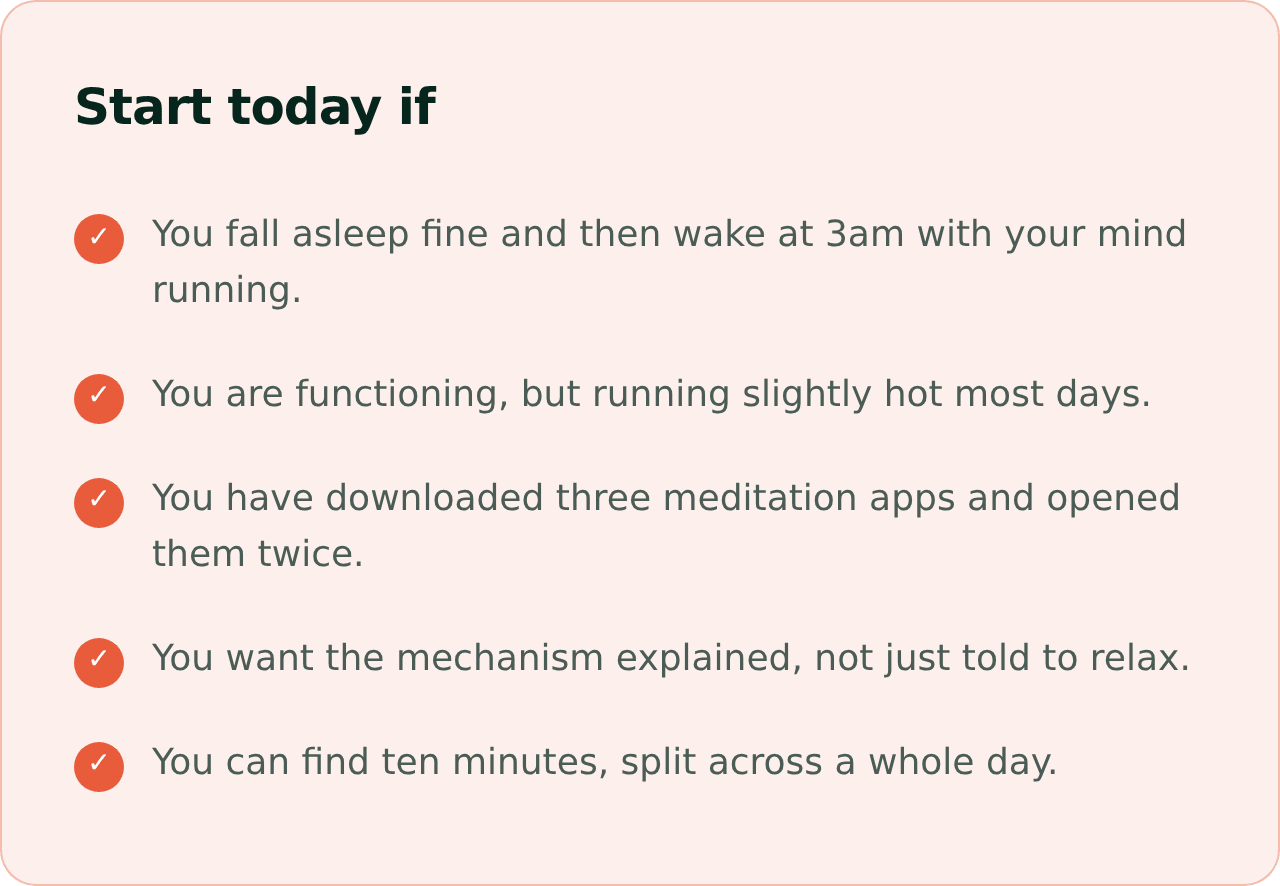Click the checkmark beside the meditation apps item
The image size is (1280, 886).
click(x=99, y=503)
